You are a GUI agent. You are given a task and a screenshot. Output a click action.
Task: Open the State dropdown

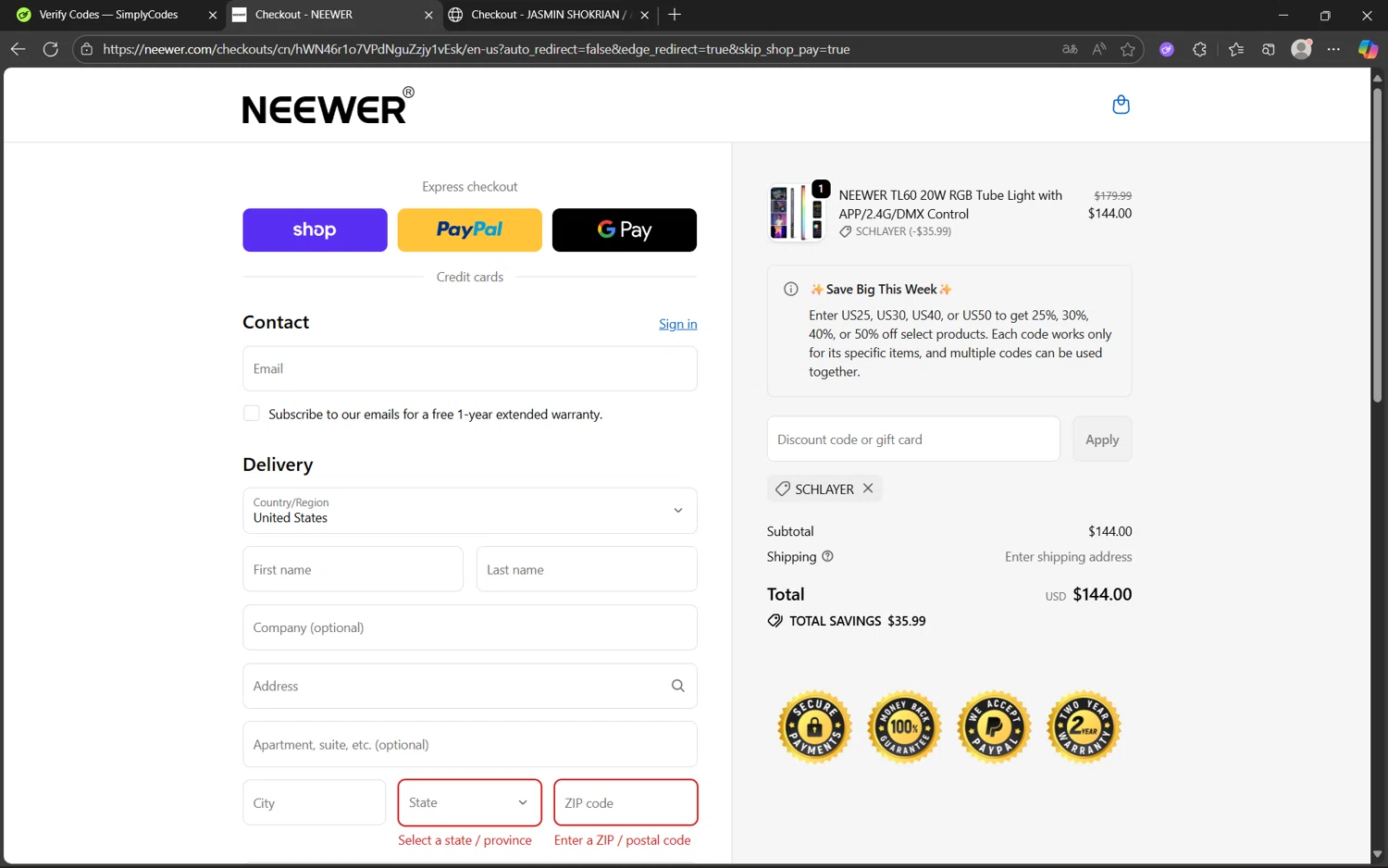tap(470, 802)
